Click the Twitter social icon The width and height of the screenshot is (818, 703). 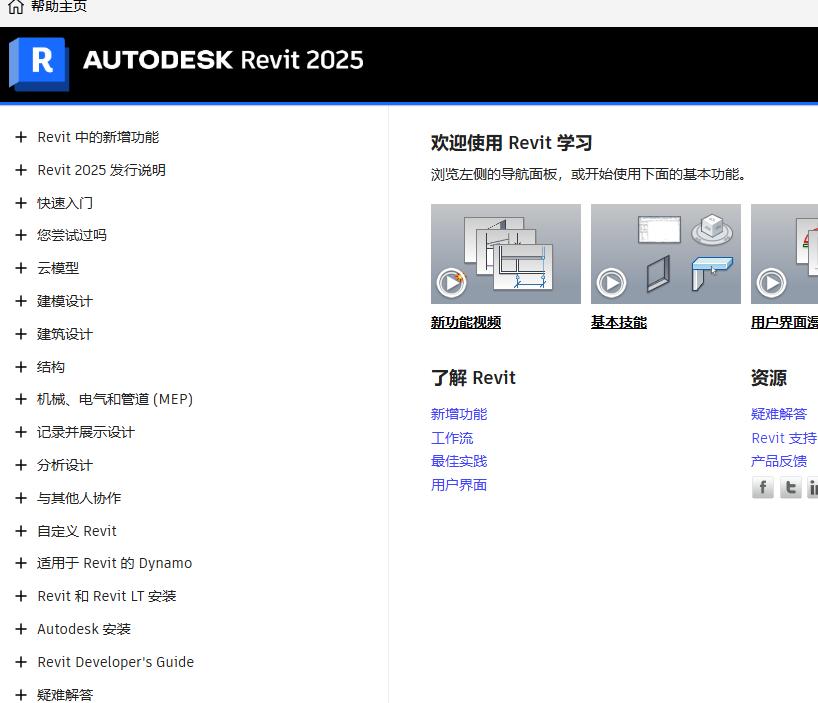click(x=790, y=487)
